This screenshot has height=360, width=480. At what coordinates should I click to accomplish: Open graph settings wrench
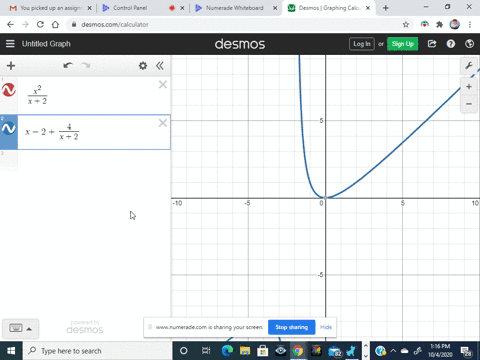pyautogui.click(x=469, y=66)
